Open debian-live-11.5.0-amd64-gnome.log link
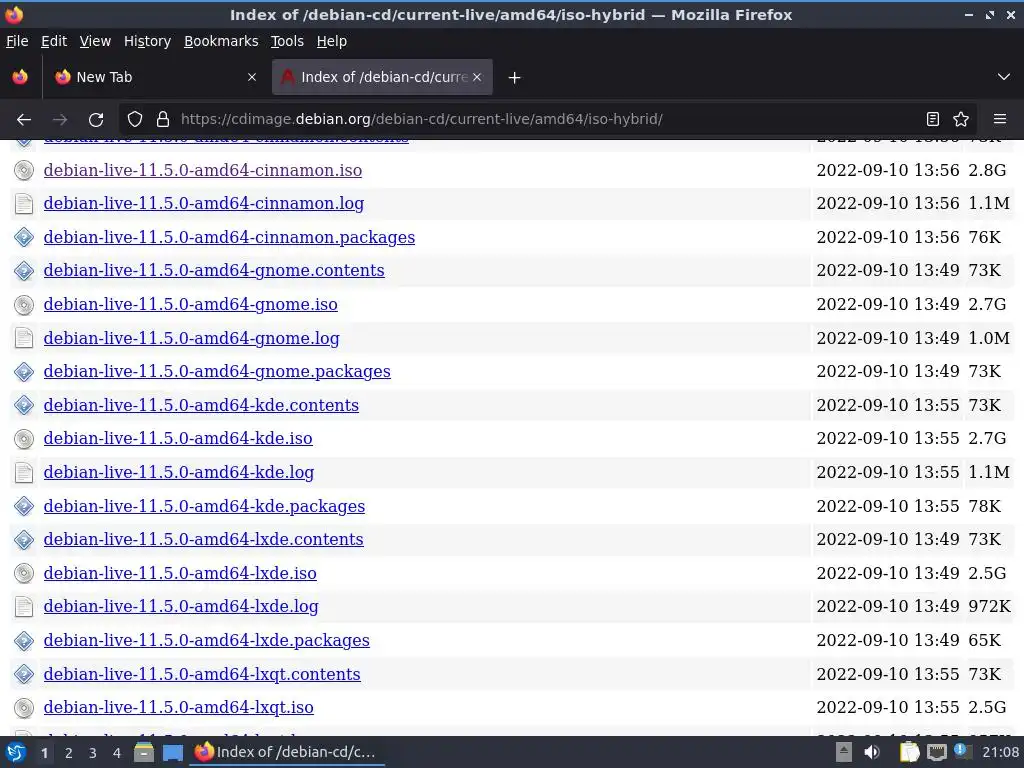 click(x=191, y=338)
